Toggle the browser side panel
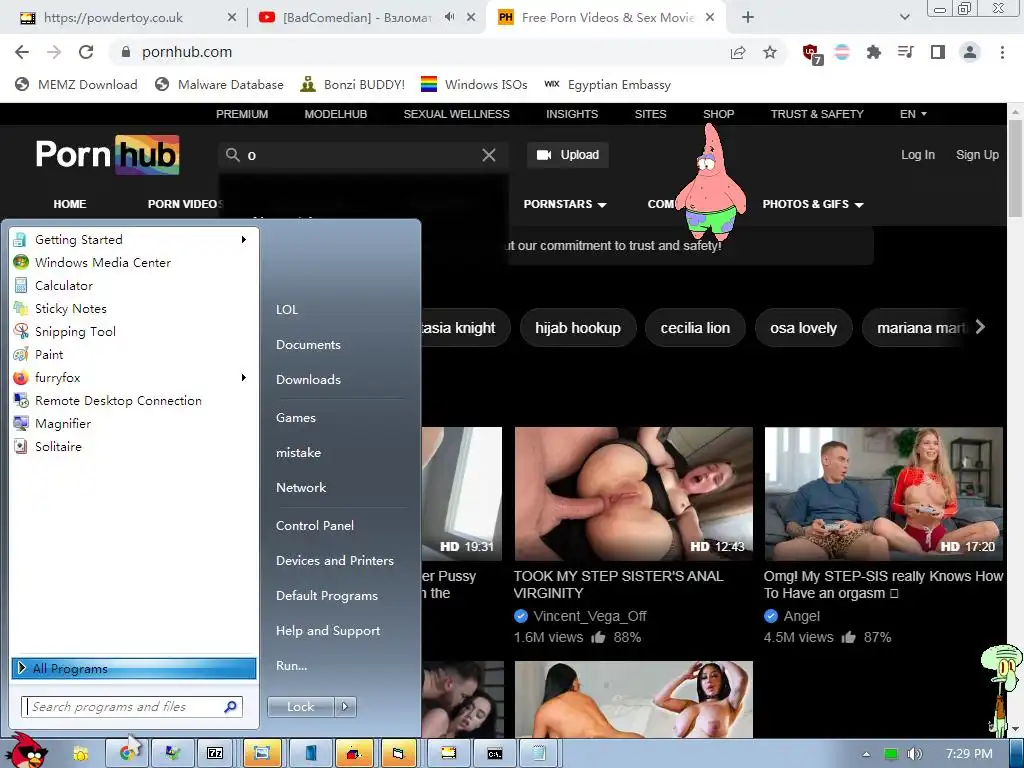 [937, 52]
